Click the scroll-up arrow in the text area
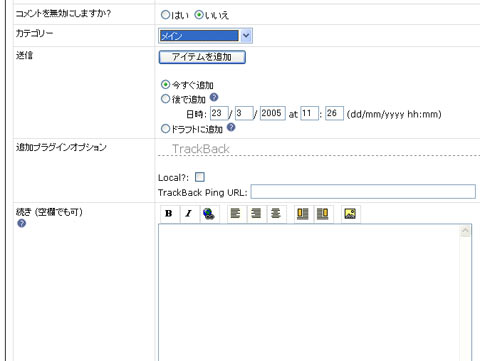 (465, 231)
